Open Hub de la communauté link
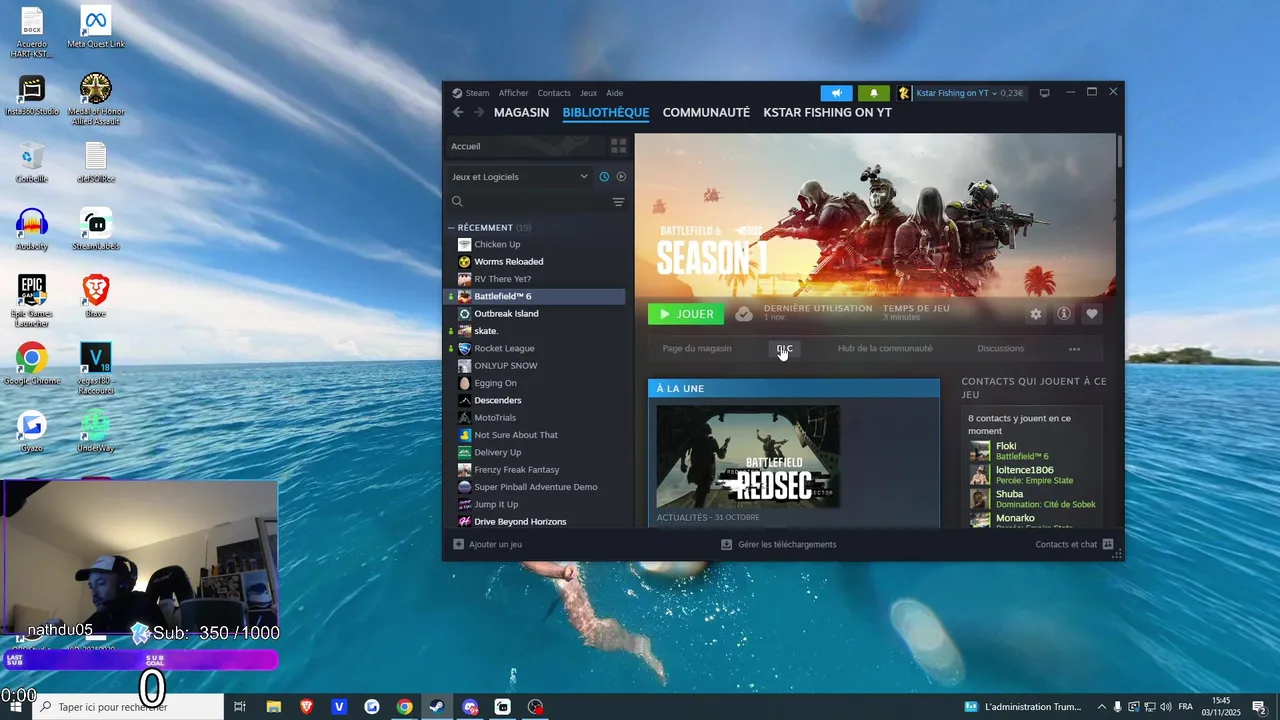Viewport: 1280px width, 720px height. (x=885, y=349)
